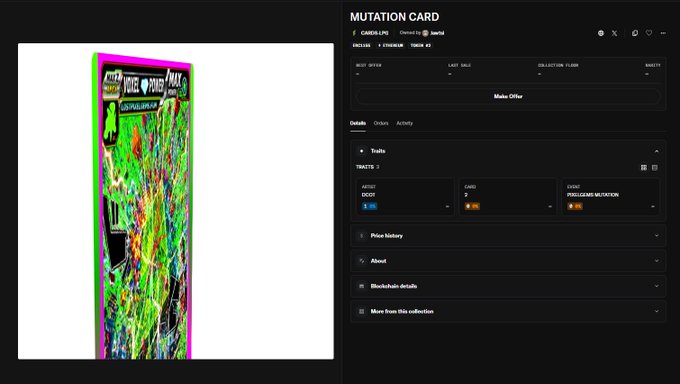
Task: Copy the item link icon
Action: pyautogui.click(x=635, y=33)
